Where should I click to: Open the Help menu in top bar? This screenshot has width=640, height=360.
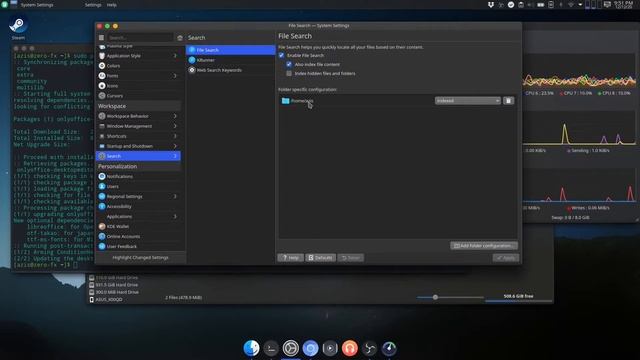point(111,5)
